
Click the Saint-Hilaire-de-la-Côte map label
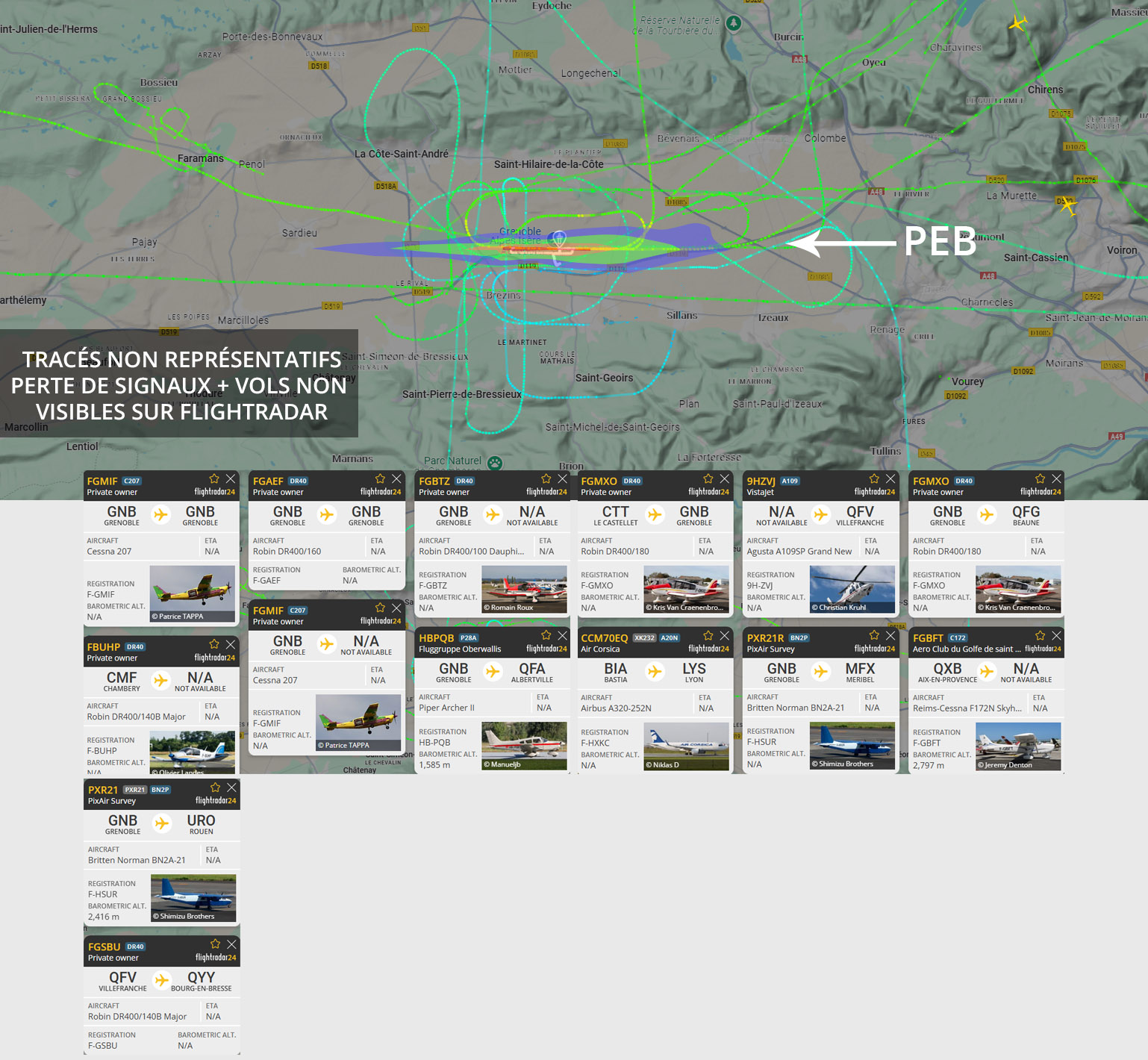(x=549, y=164)
